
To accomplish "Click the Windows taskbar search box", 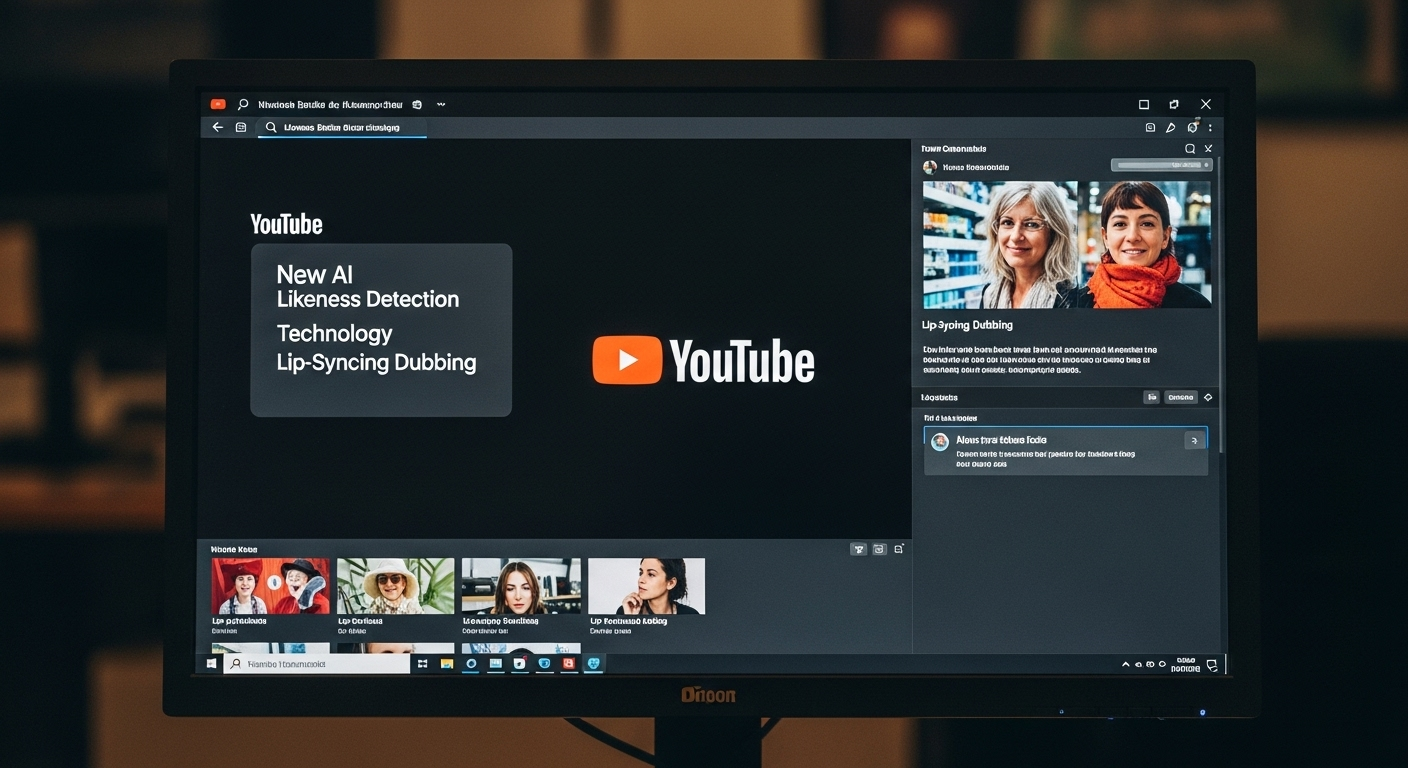I will click(317, 664).
